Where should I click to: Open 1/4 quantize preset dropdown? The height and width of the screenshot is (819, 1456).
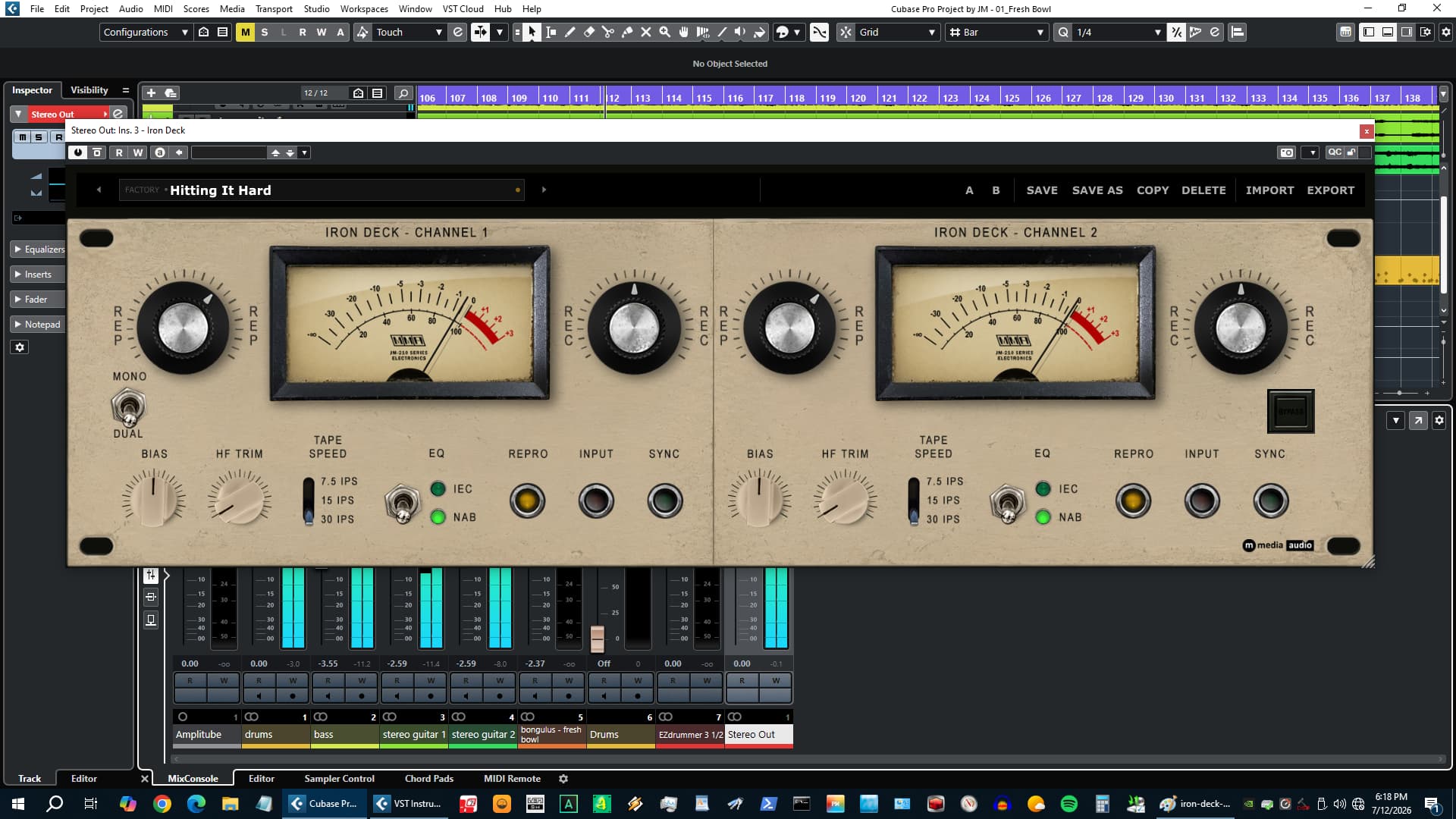[1118, 32]
